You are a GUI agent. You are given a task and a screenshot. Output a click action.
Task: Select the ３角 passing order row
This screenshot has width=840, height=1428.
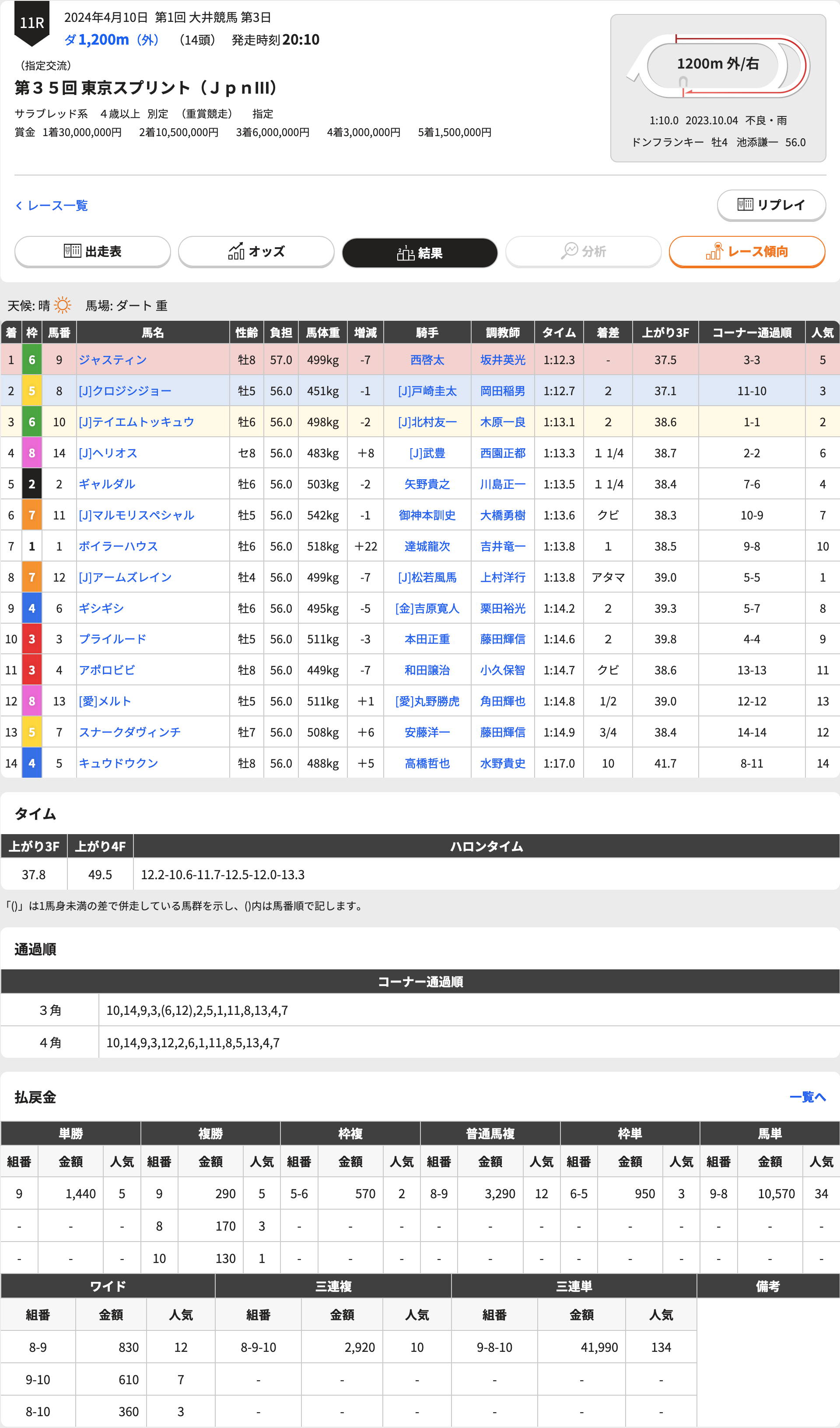pos(420,1010)
